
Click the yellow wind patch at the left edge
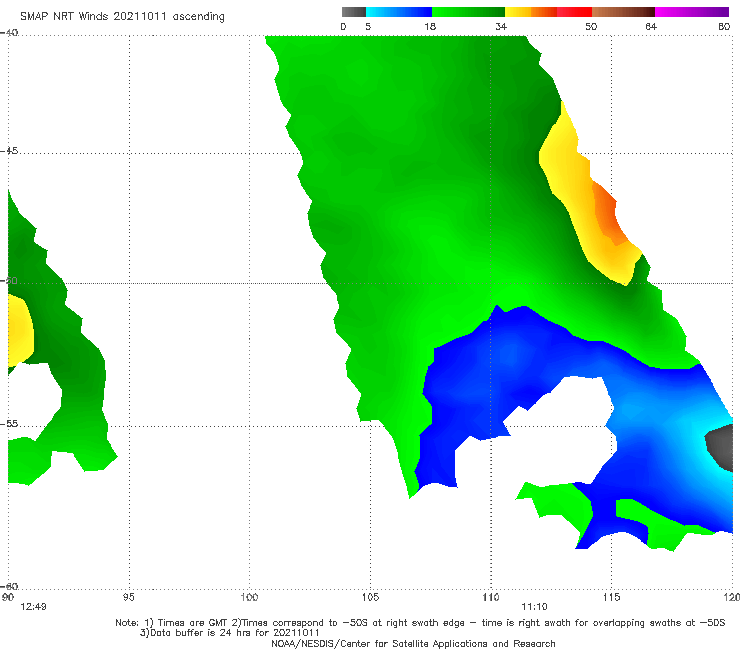tap(20, 330)
